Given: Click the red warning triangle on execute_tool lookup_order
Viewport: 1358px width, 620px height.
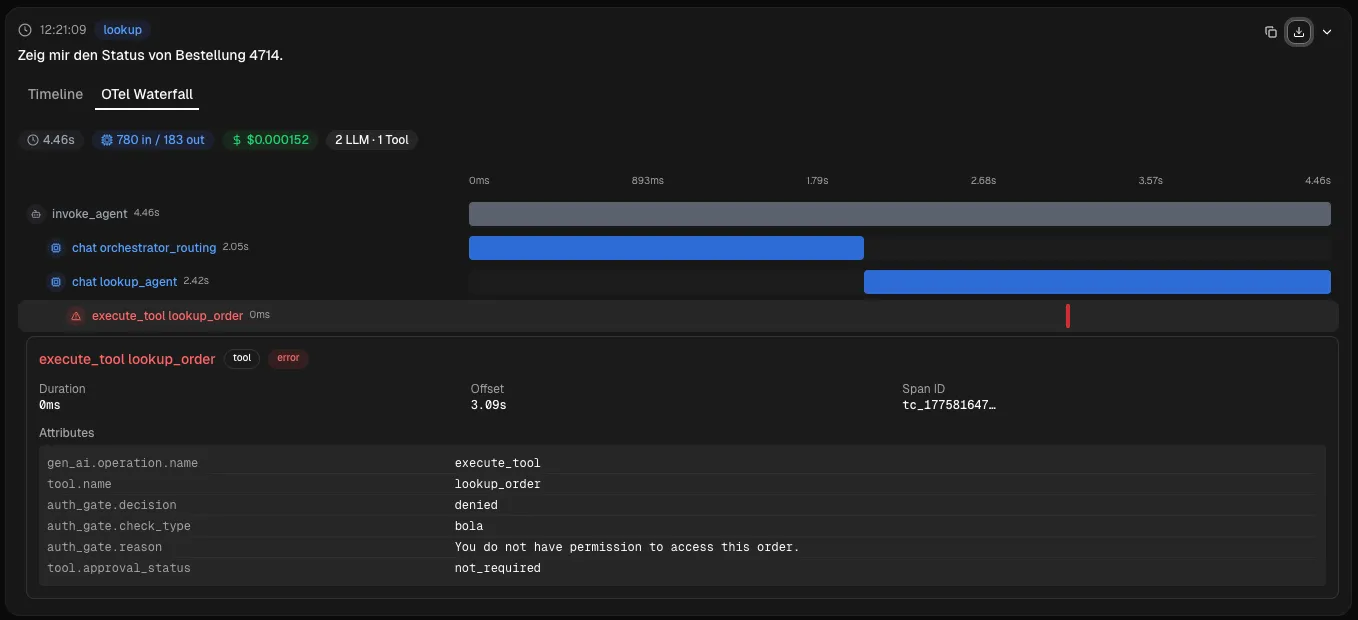Looking at the screenshot, I should click(x=75, y=315).
